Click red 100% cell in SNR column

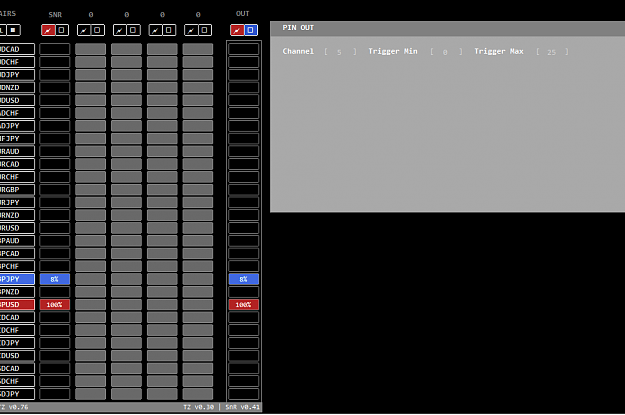pyautogui.click(x=55, y=305)
